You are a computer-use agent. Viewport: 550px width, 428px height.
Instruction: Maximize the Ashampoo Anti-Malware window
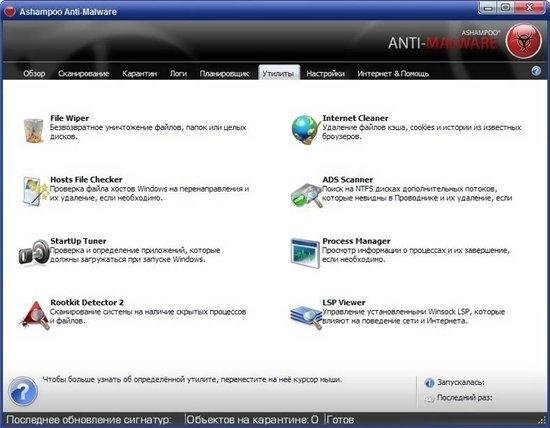(505, 8)
